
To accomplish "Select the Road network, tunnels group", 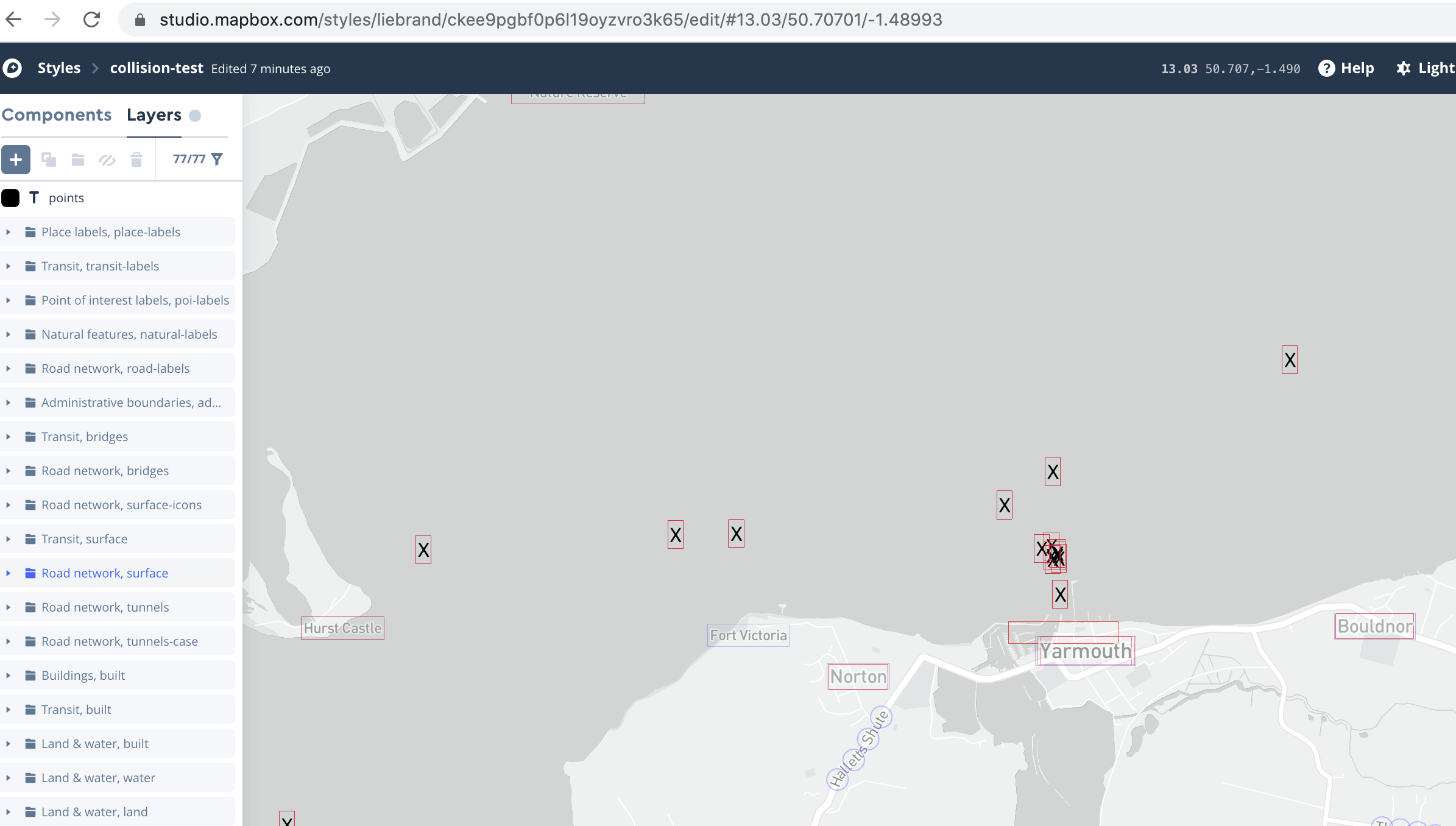I will (118, 607).
